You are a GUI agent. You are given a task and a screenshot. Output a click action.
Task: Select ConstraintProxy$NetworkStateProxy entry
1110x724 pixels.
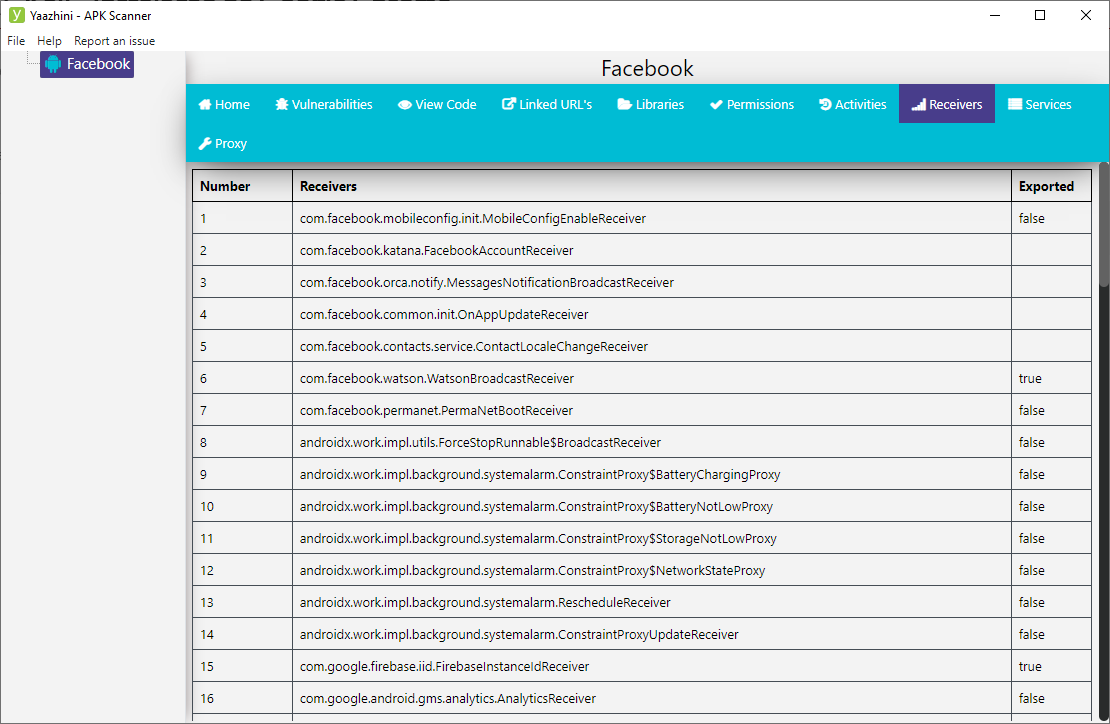(x=532, y=570)
